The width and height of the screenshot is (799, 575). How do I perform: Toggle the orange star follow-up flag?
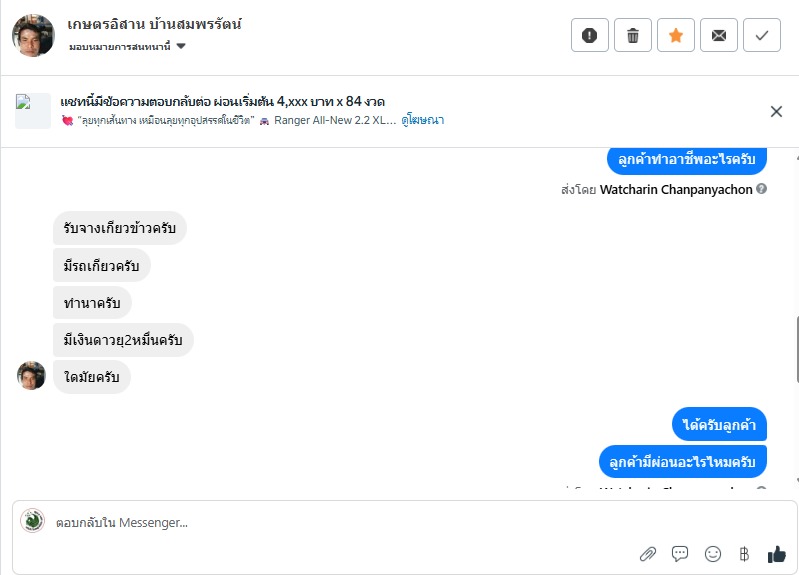pyautogui.click(x=676, y=35)
